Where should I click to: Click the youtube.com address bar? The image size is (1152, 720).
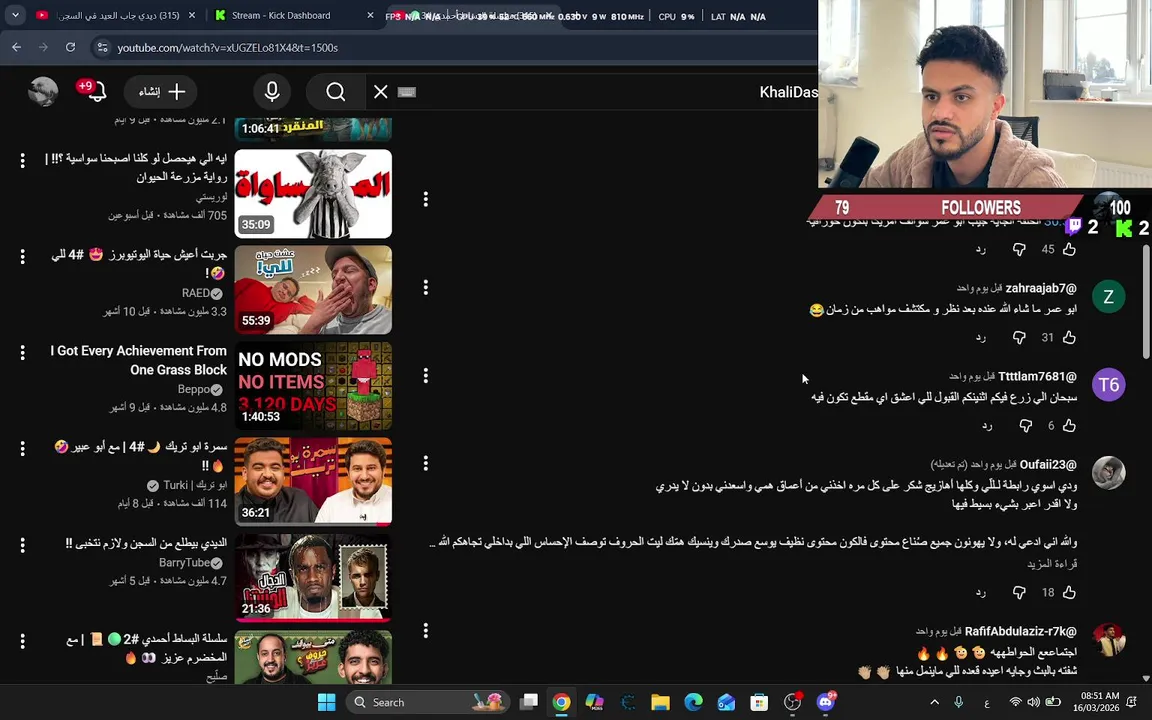click(456, 47)
